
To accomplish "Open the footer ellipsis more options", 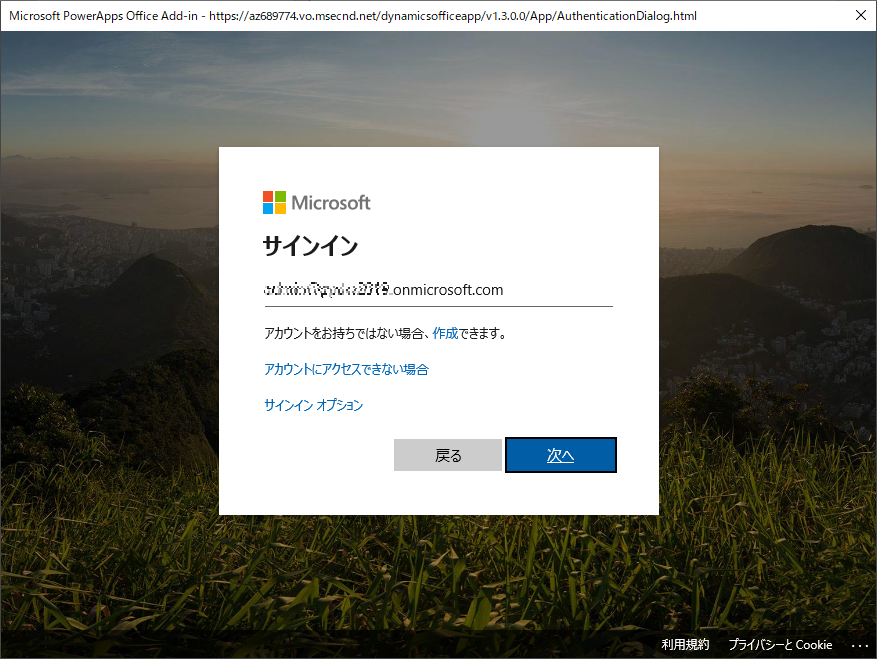I will (x=860, y=646).
